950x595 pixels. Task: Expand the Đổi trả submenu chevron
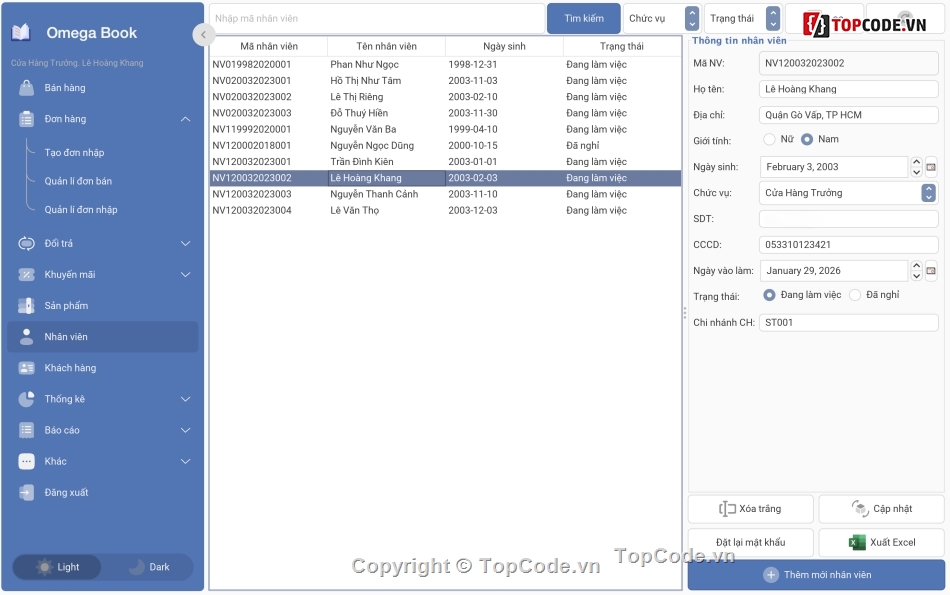point(185,244)
